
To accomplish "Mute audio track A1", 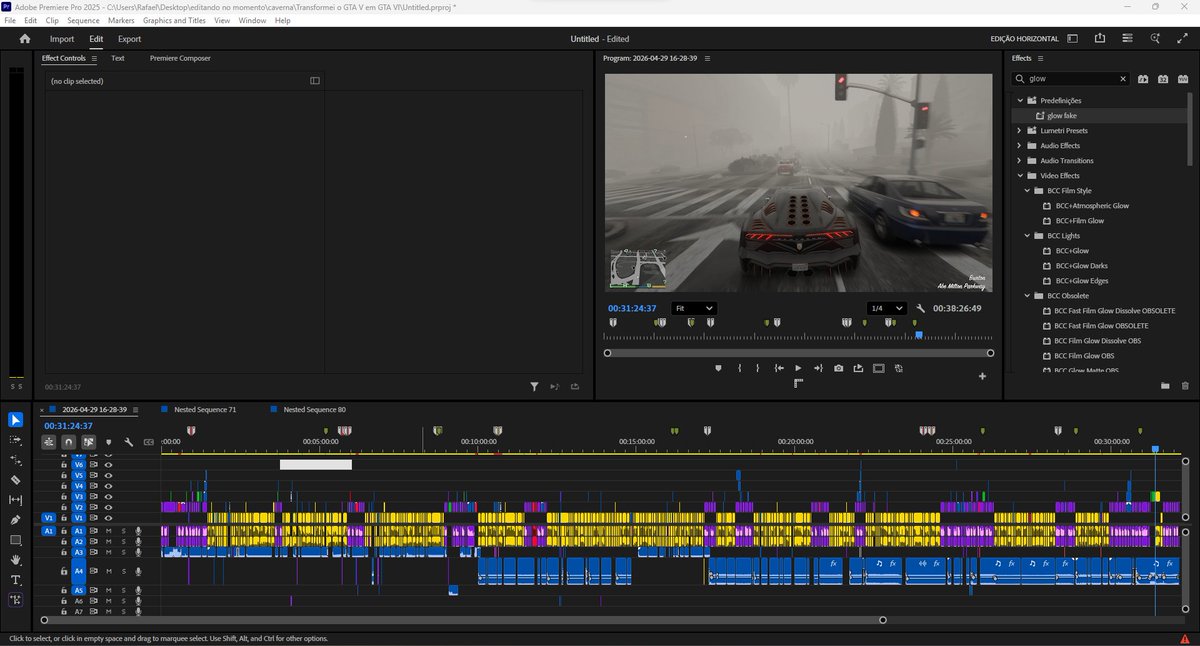I will tap(109, 531).
